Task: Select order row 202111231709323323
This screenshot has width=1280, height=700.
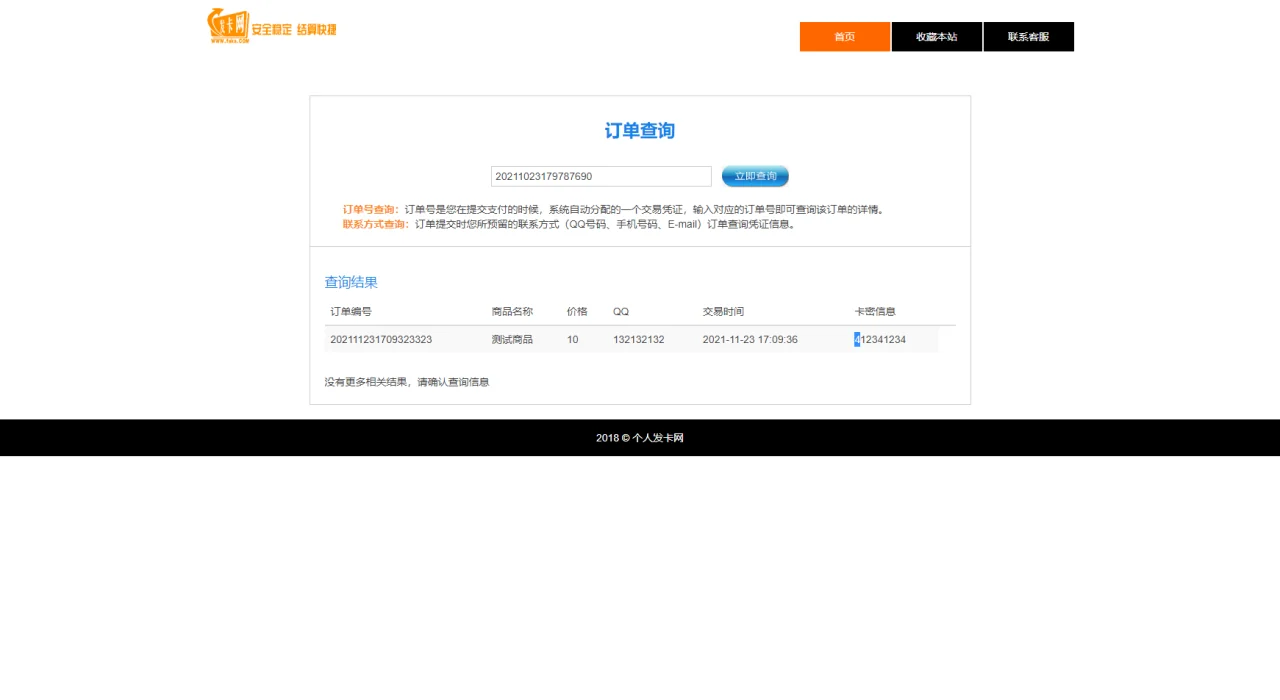Action: (x=381, y=340)
